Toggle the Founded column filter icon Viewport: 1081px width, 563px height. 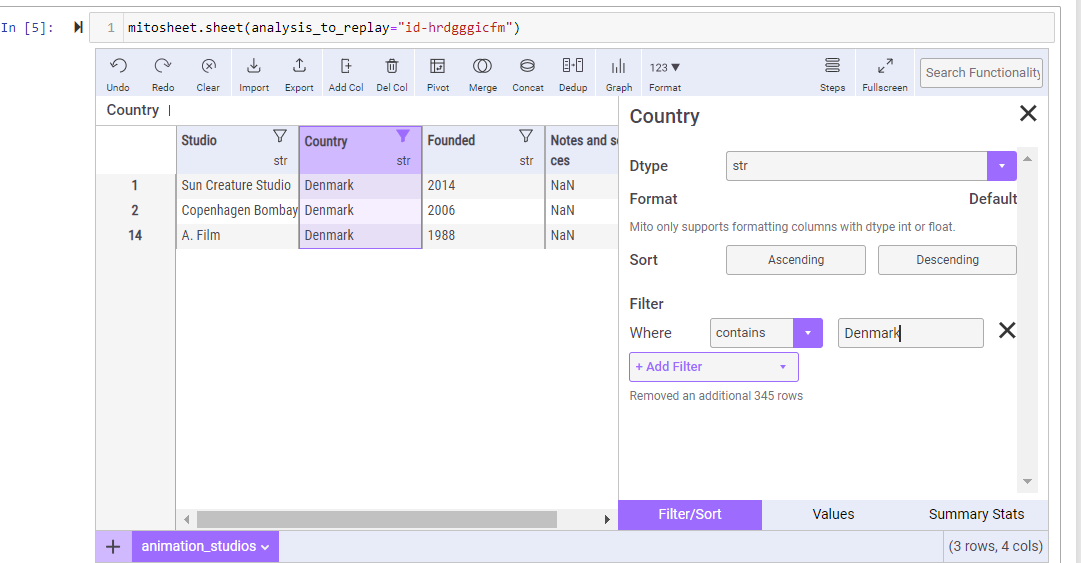pyautogui.click(x=526, y=136)
